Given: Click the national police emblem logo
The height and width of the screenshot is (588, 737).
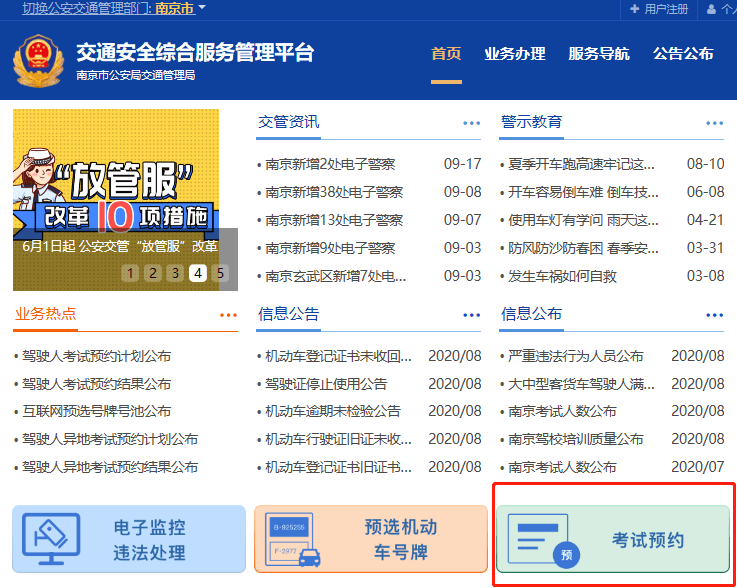Looking at the screenshot, I should [x=38, y=61].
